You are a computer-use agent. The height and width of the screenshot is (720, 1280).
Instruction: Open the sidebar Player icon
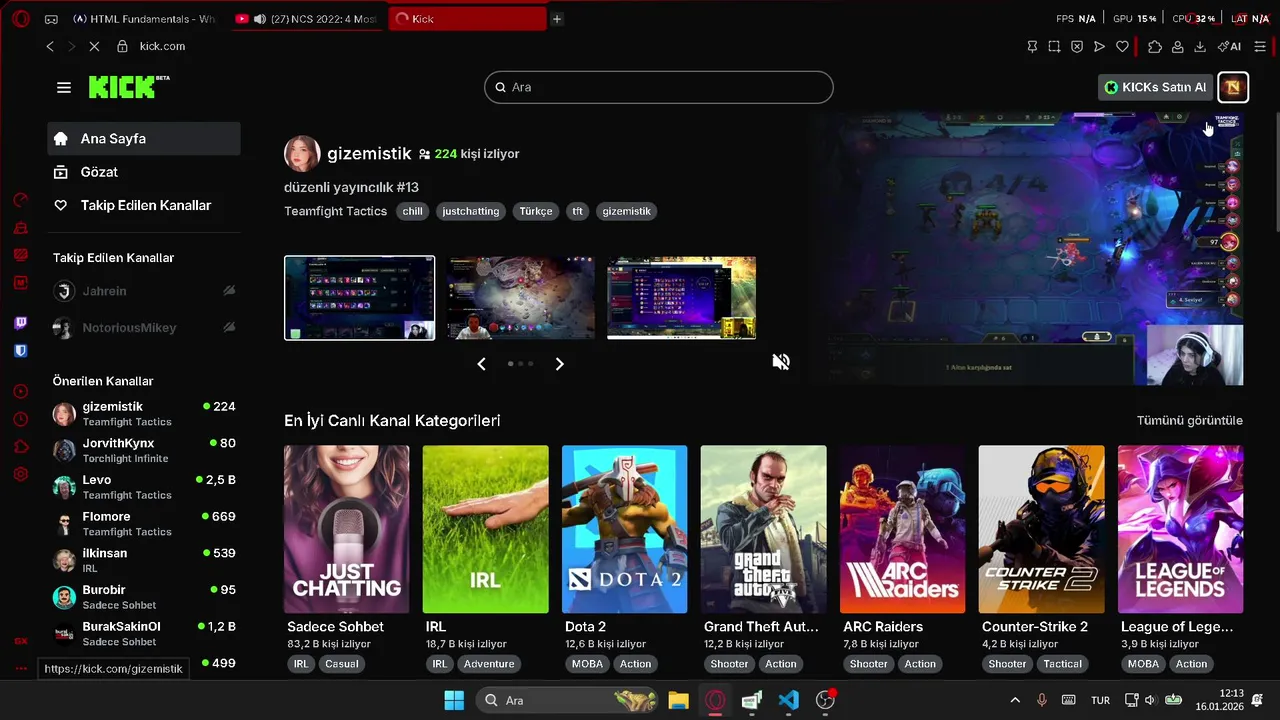(21, 391)
